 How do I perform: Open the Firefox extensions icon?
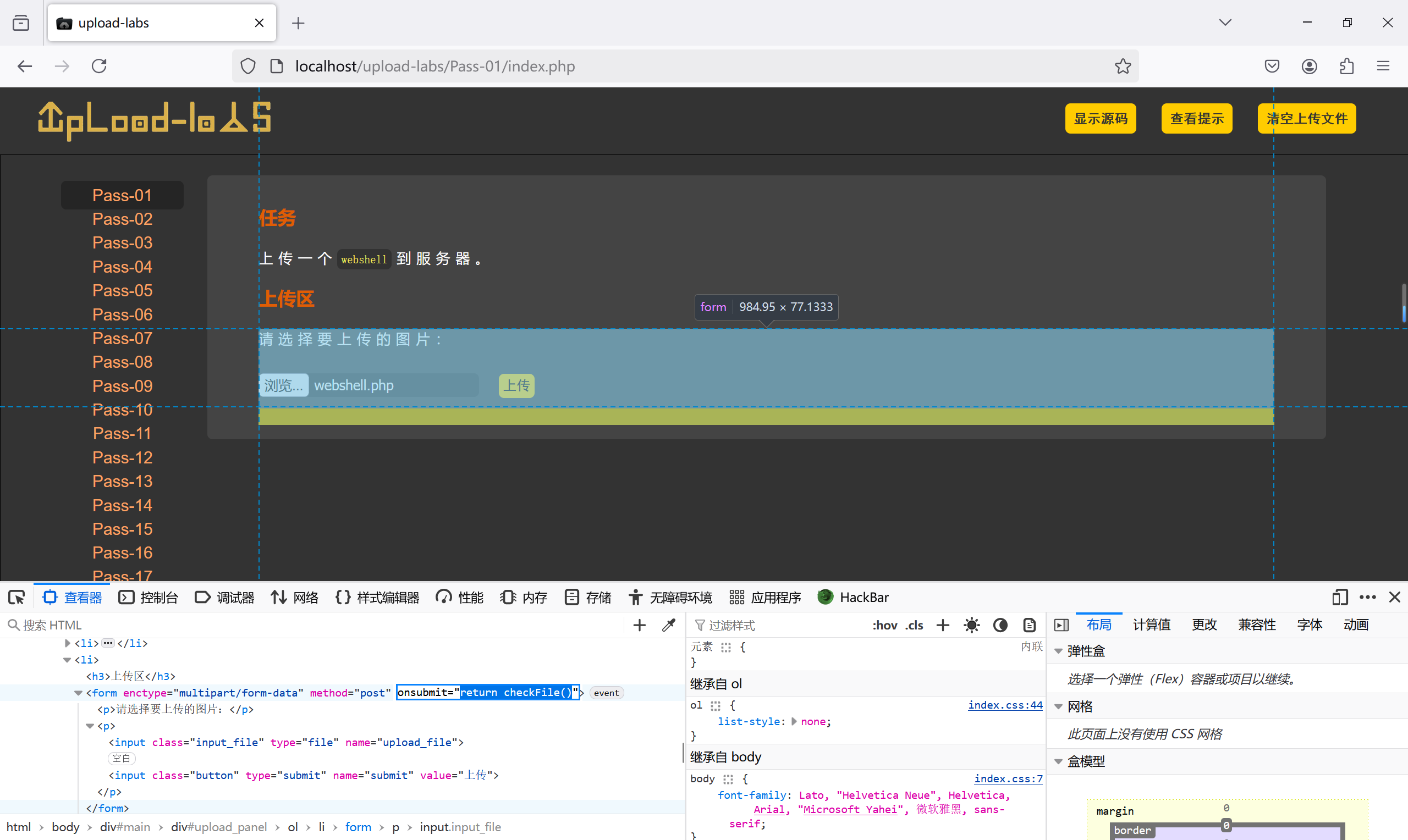click(x=1347, y=66)
